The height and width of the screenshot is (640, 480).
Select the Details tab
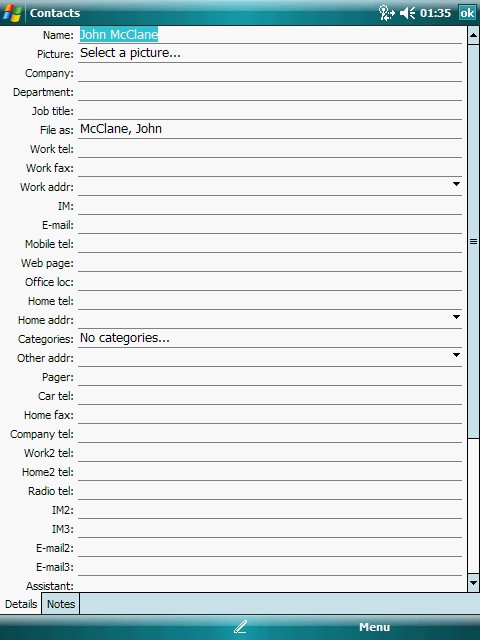point(21,604)
